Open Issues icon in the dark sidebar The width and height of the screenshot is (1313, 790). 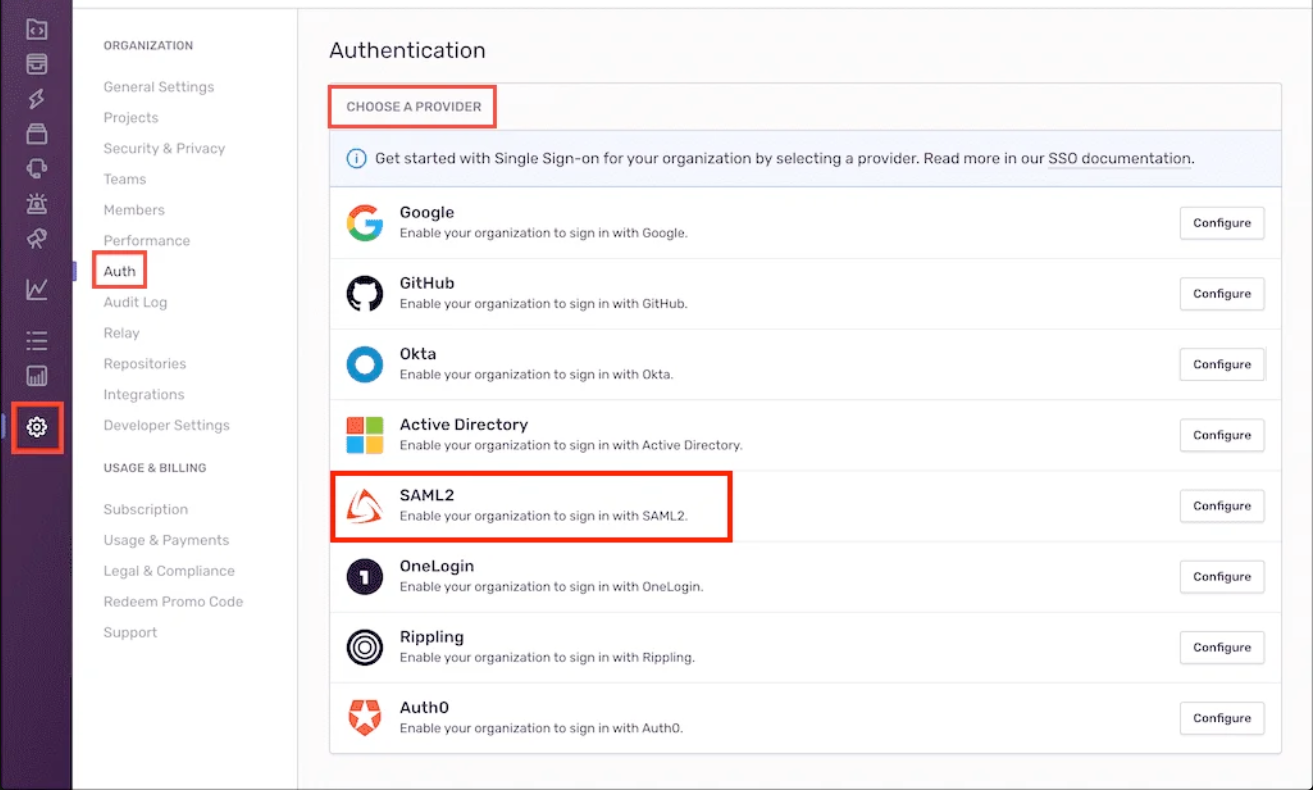click(x=37, y=64)
